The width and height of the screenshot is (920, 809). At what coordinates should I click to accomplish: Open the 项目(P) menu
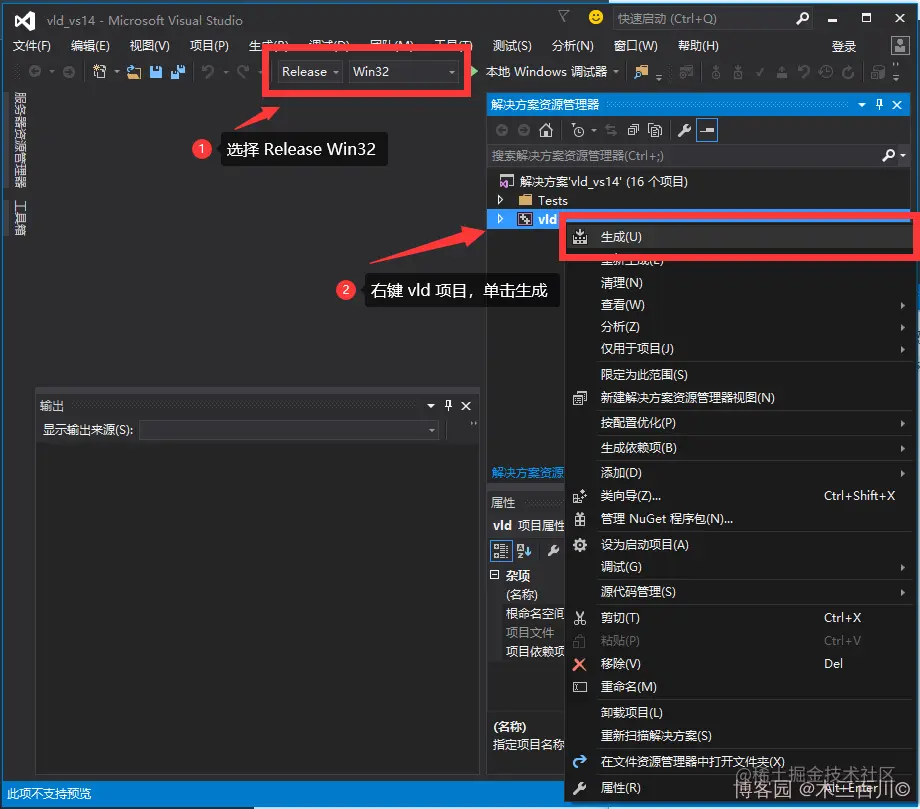(209, 46)
